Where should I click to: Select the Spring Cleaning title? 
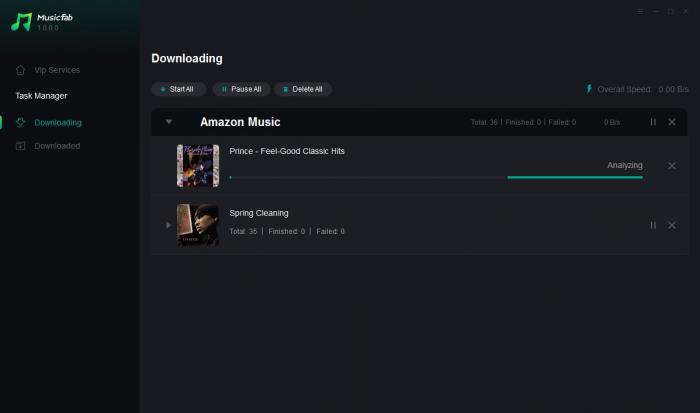tap(259, 213)
